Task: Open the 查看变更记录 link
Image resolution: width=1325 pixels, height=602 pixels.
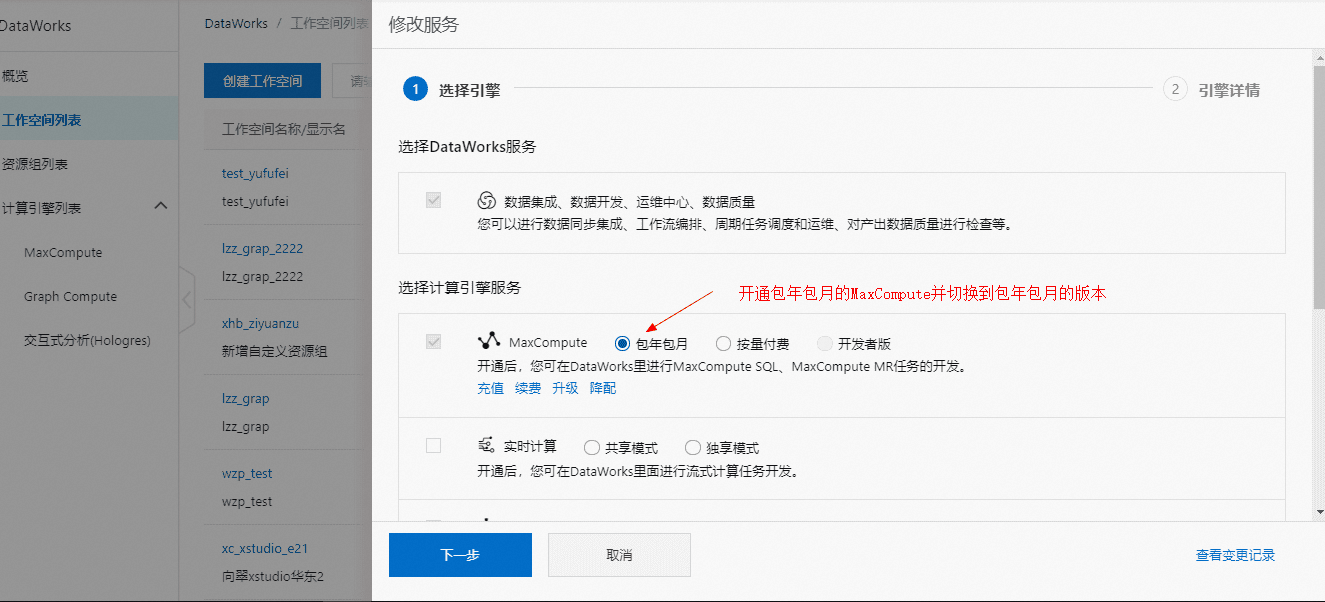Action: [1235, 555]
